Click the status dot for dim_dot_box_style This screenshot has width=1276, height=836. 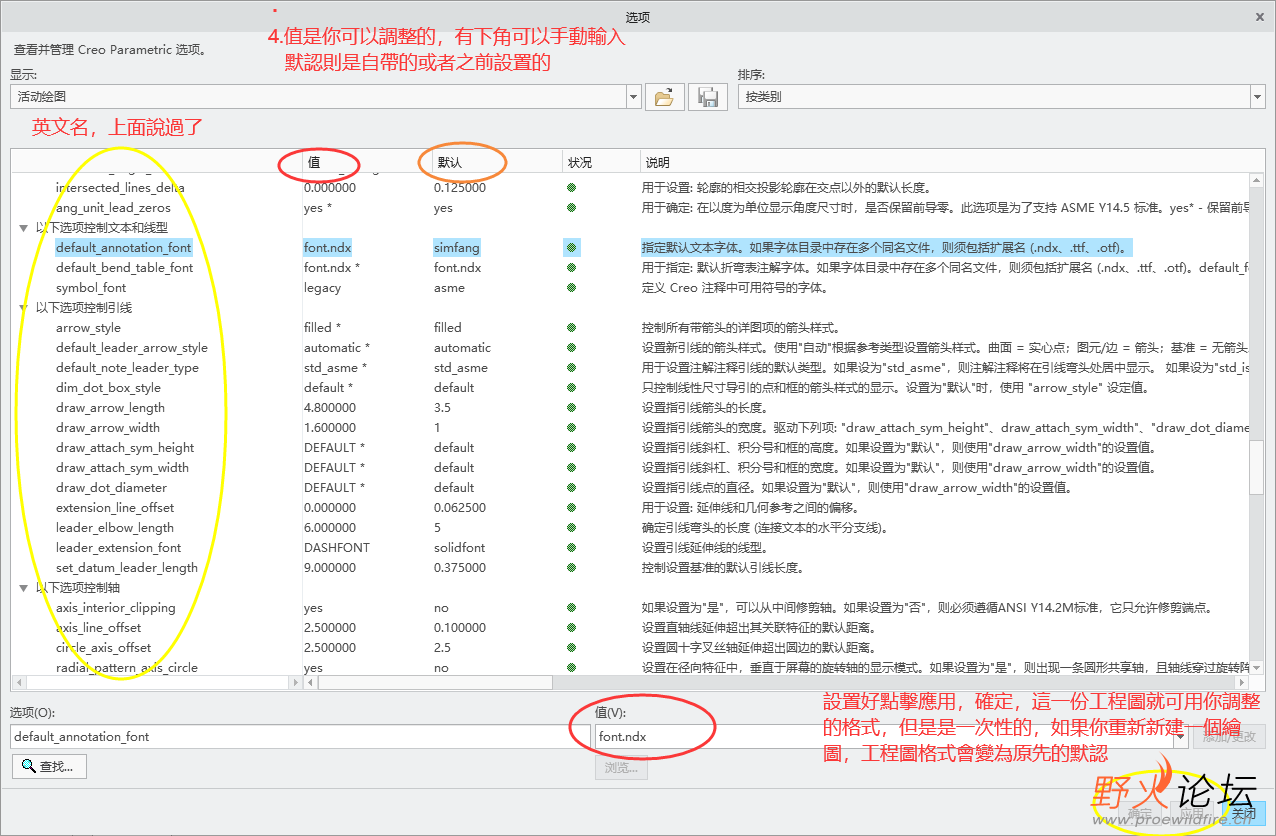point(571,388)
